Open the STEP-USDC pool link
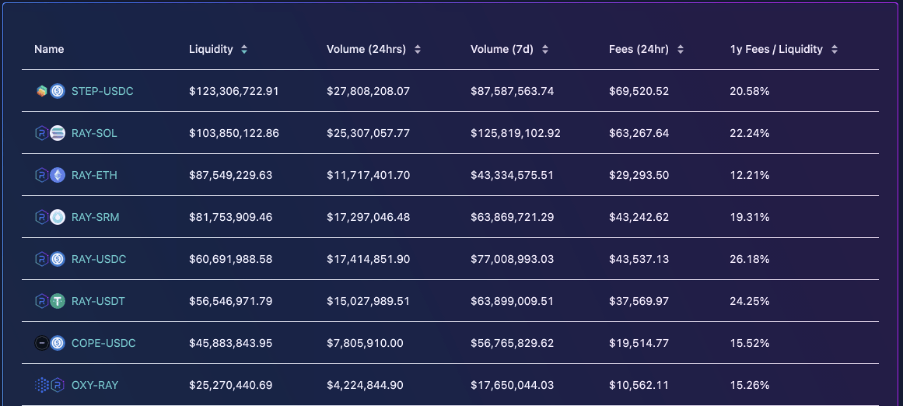Image resolution: width=904 pixels, height=406 pixels. [102, 91]
